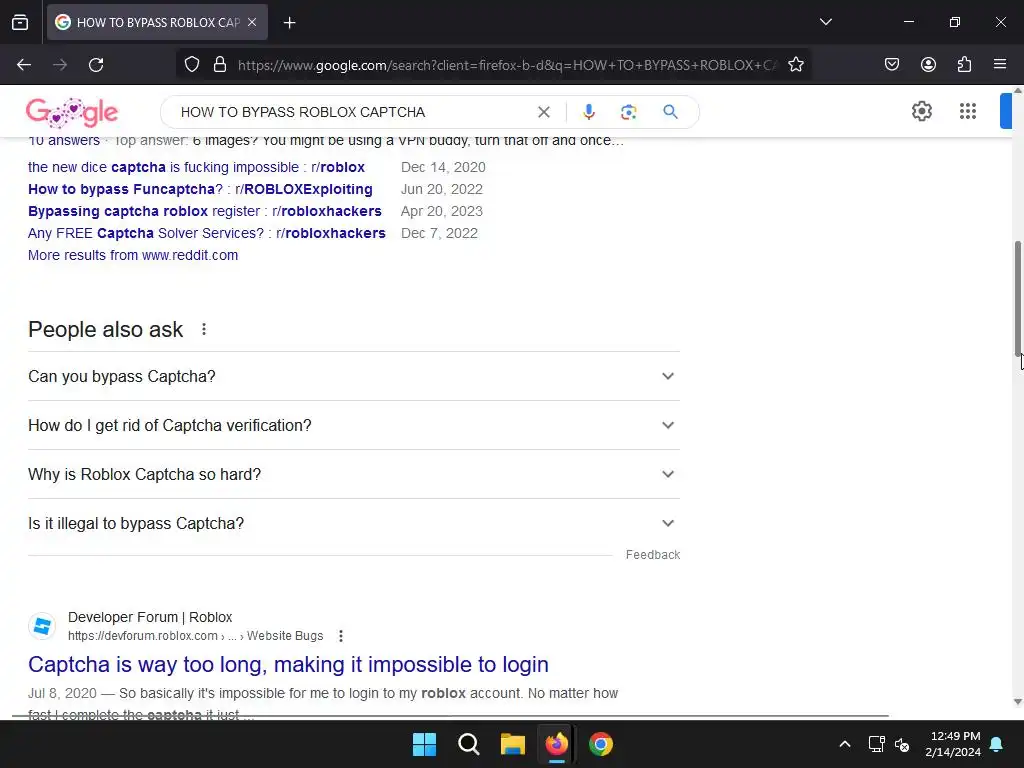Open the list all tabs dropdown
This screenshot has width=1024, height=768.
coord(825,22)
